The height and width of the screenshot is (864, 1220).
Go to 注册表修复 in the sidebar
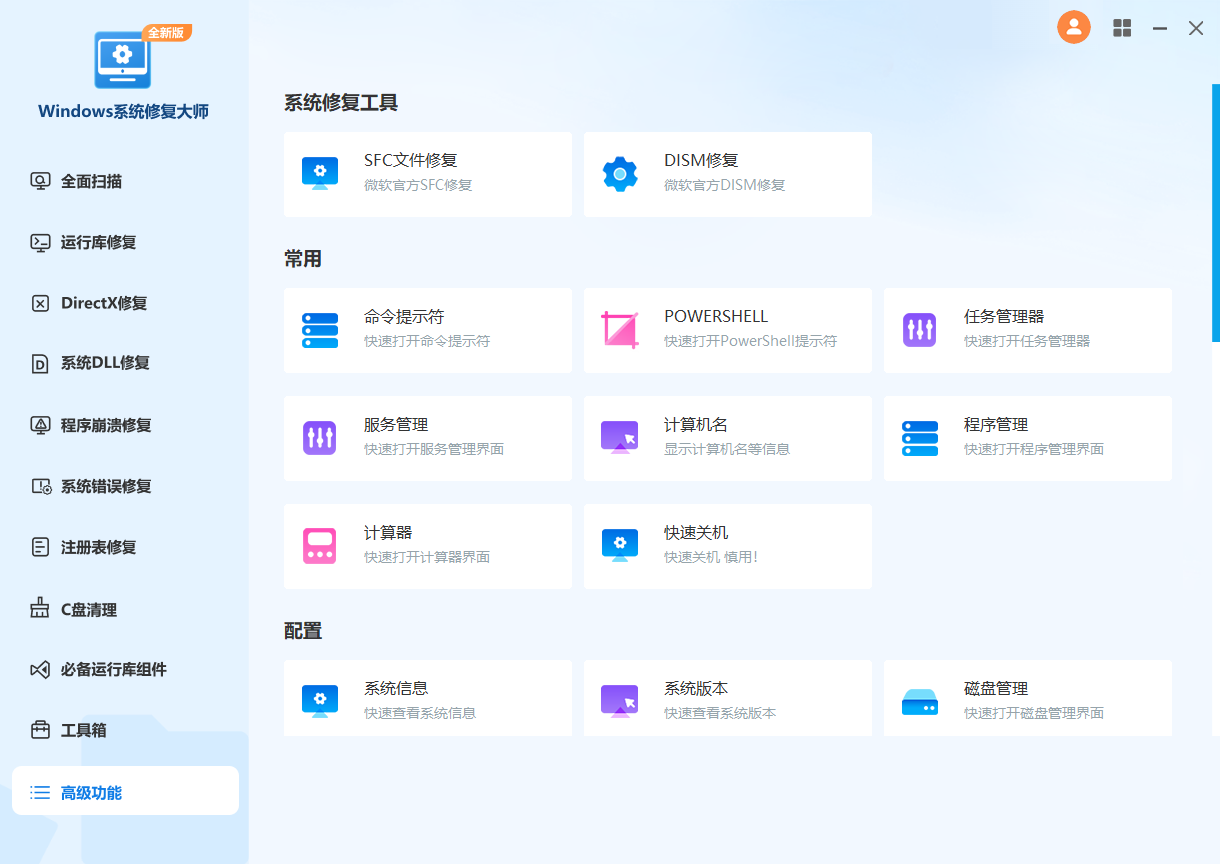(98, 547)
